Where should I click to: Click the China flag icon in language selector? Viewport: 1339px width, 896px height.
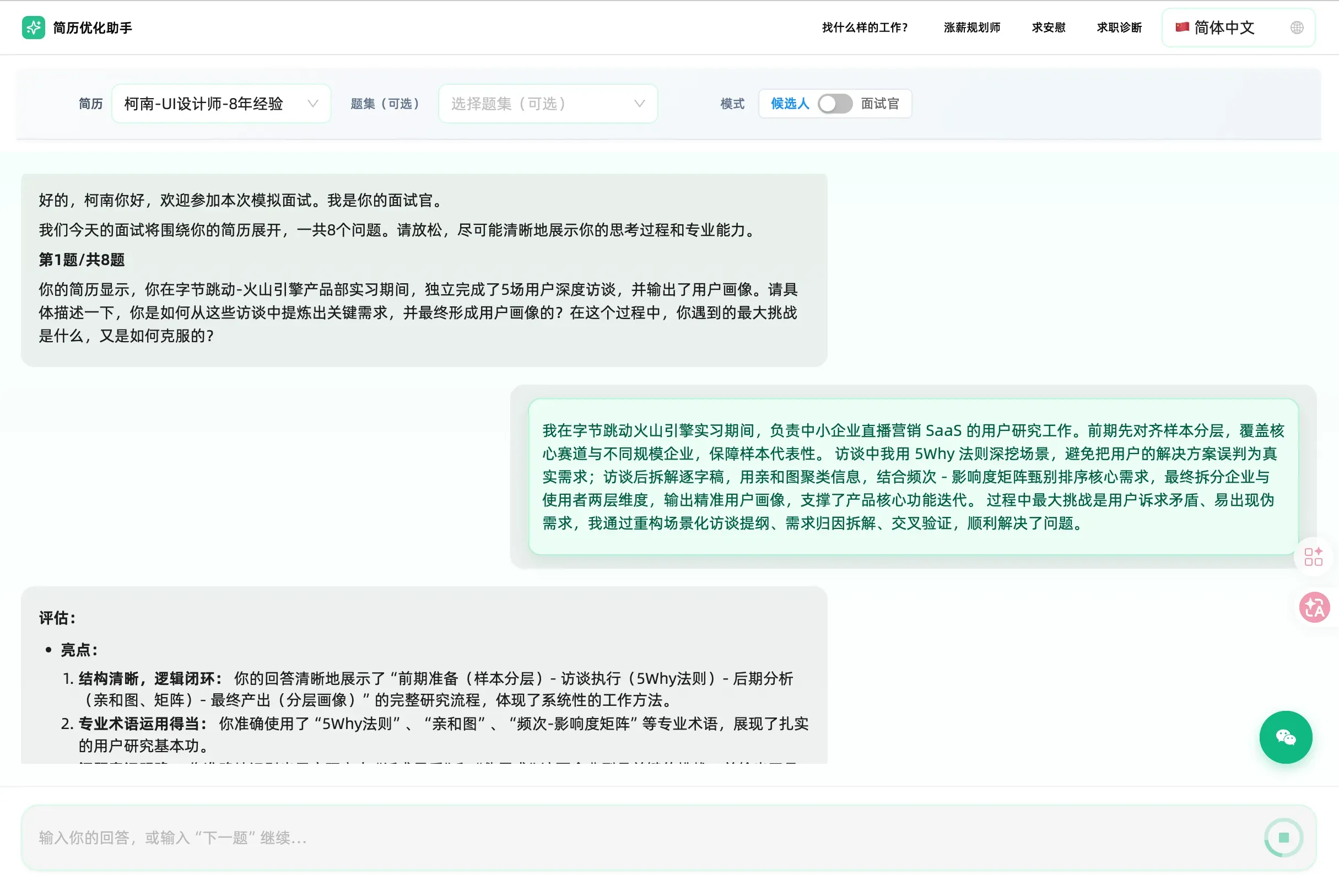[x=1184, y=27]
